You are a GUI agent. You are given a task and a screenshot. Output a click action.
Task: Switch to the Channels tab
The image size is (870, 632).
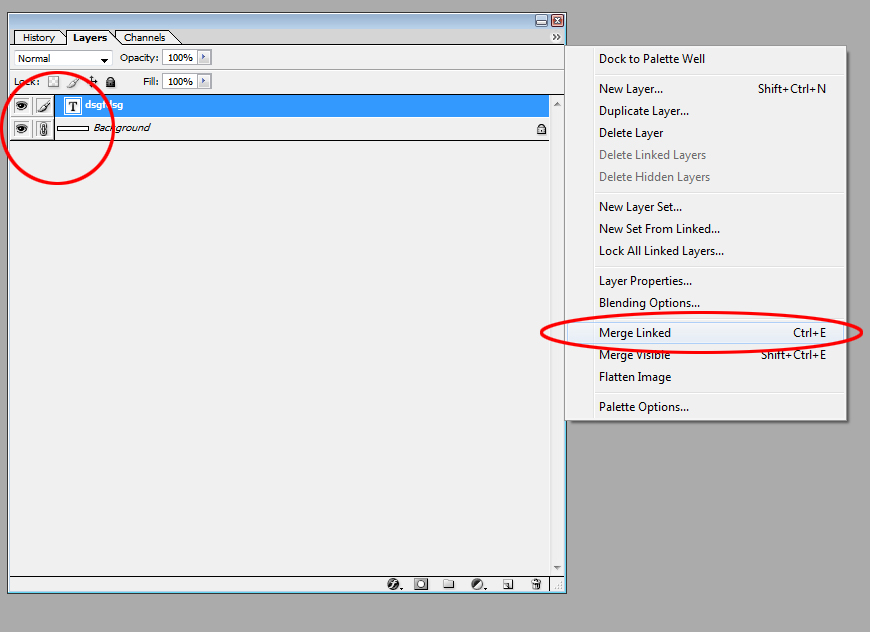tap(145, 38)
